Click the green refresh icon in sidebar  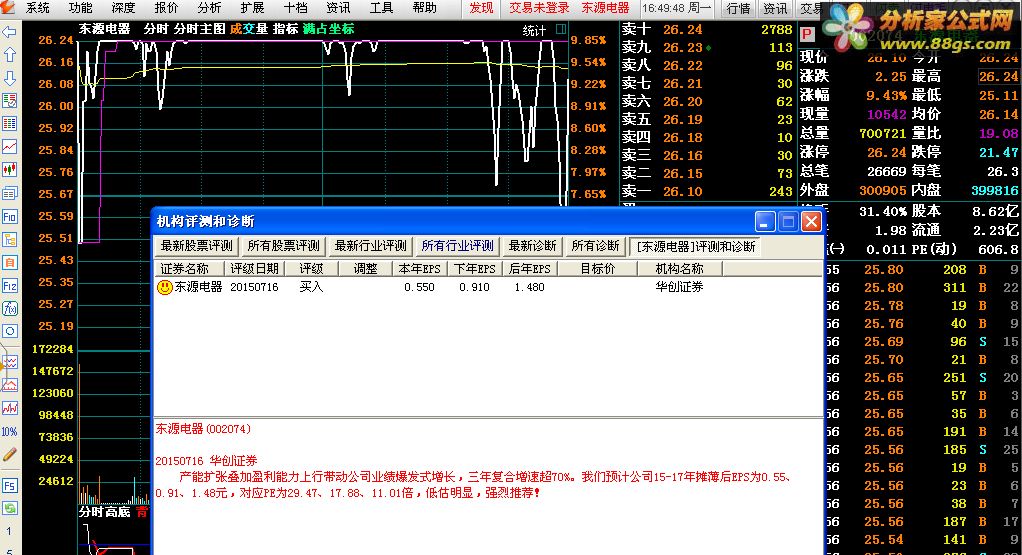10,509
